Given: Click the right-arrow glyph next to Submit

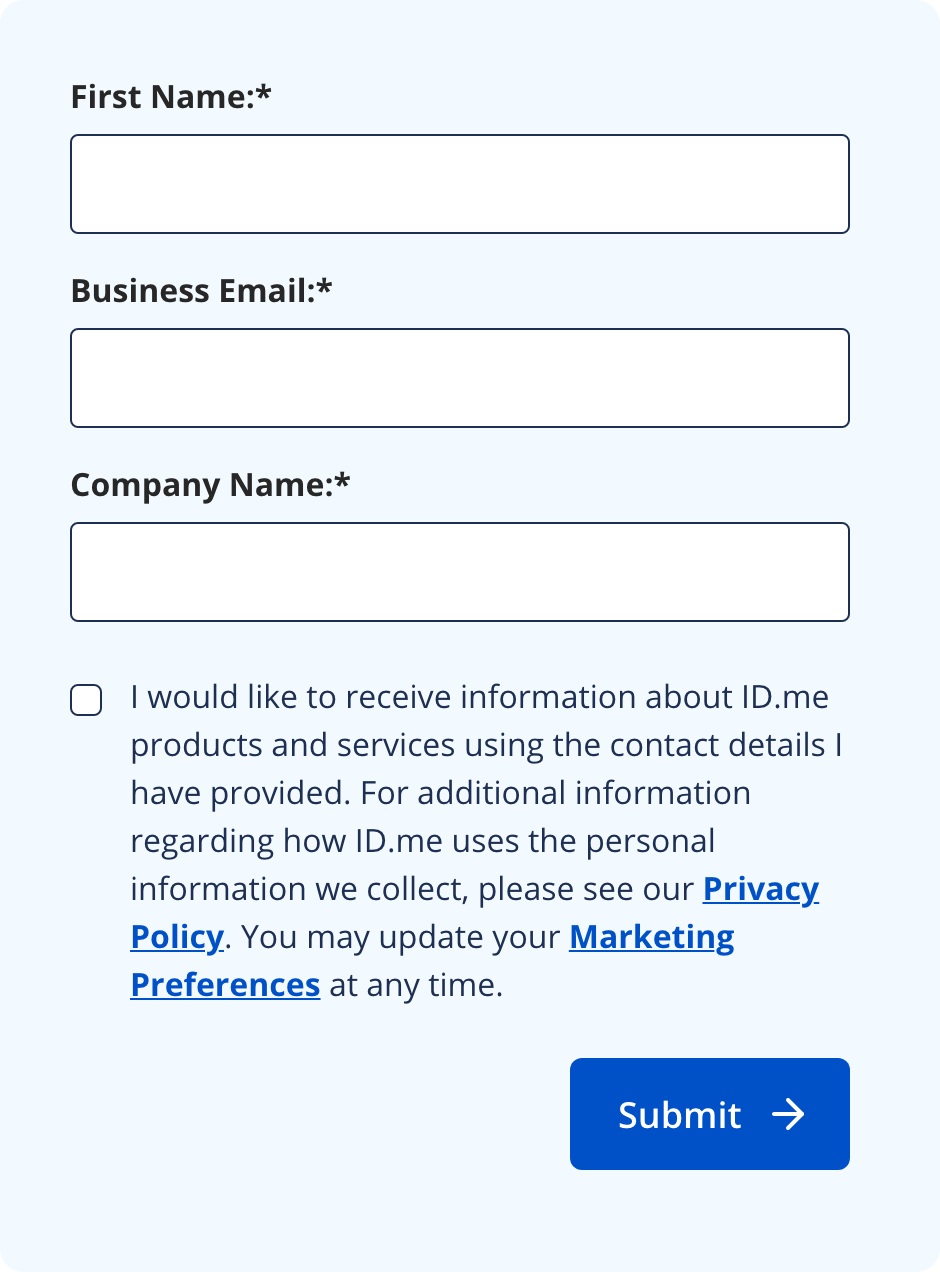Looking at the screenshot, I should click(x=790, y=1114).
